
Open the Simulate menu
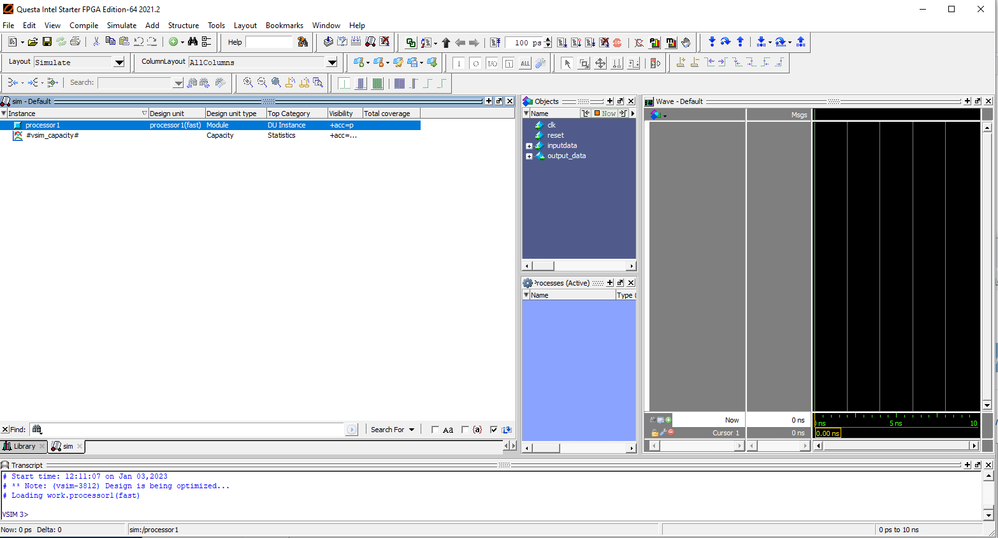[121, 25]
